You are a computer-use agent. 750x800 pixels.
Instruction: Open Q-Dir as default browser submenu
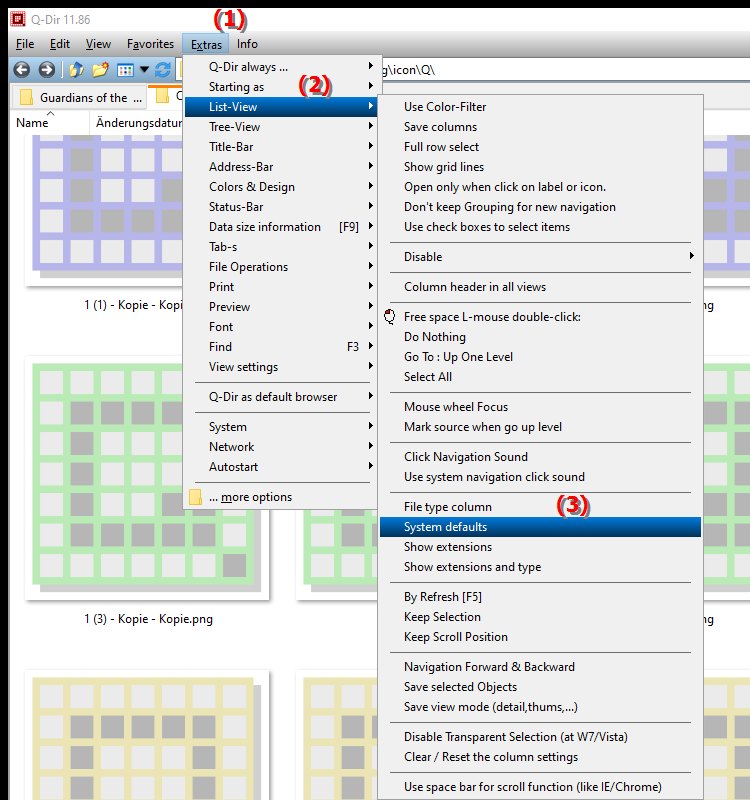280,397
